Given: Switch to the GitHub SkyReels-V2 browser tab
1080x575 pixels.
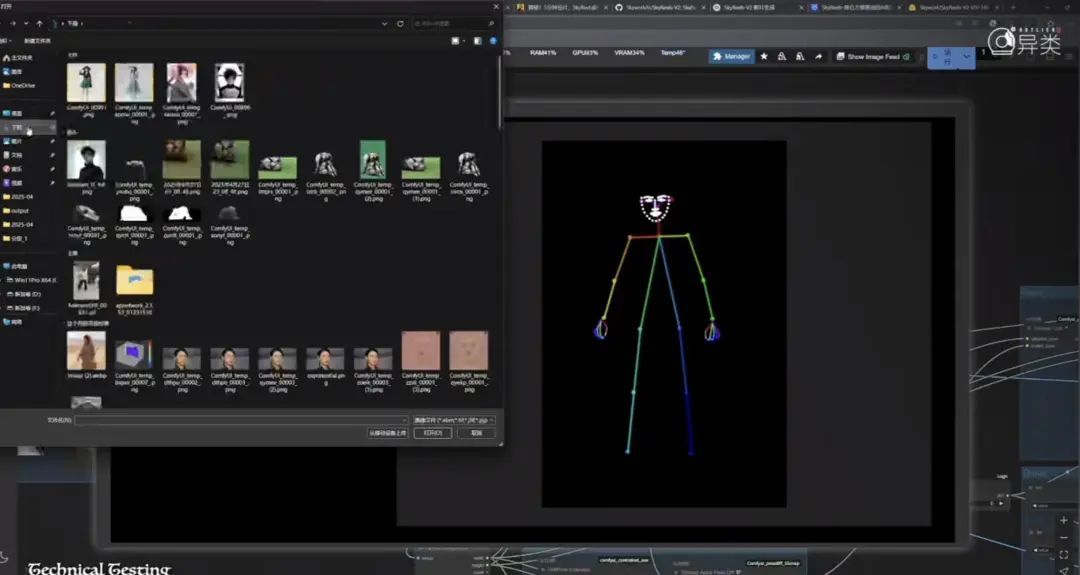Looking at the screenshot, I should [655, 7].
